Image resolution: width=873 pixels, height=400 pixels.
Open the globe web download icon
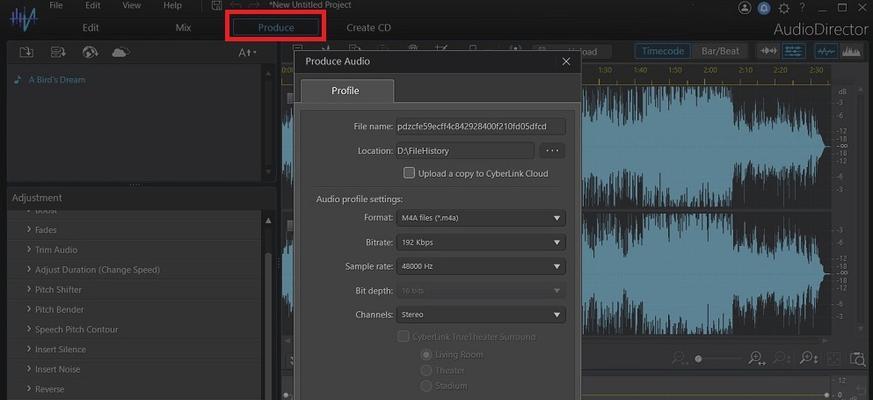point(90,52)
